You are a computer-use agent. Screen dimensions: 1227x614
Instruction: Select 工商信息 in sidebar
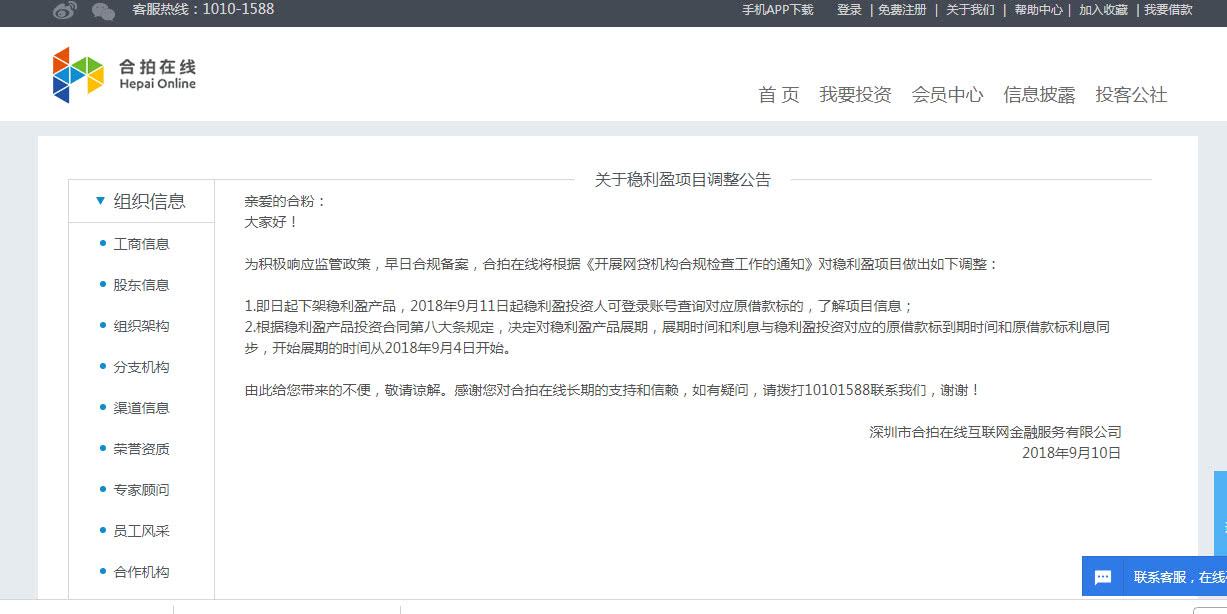click(x=141, y=244)
